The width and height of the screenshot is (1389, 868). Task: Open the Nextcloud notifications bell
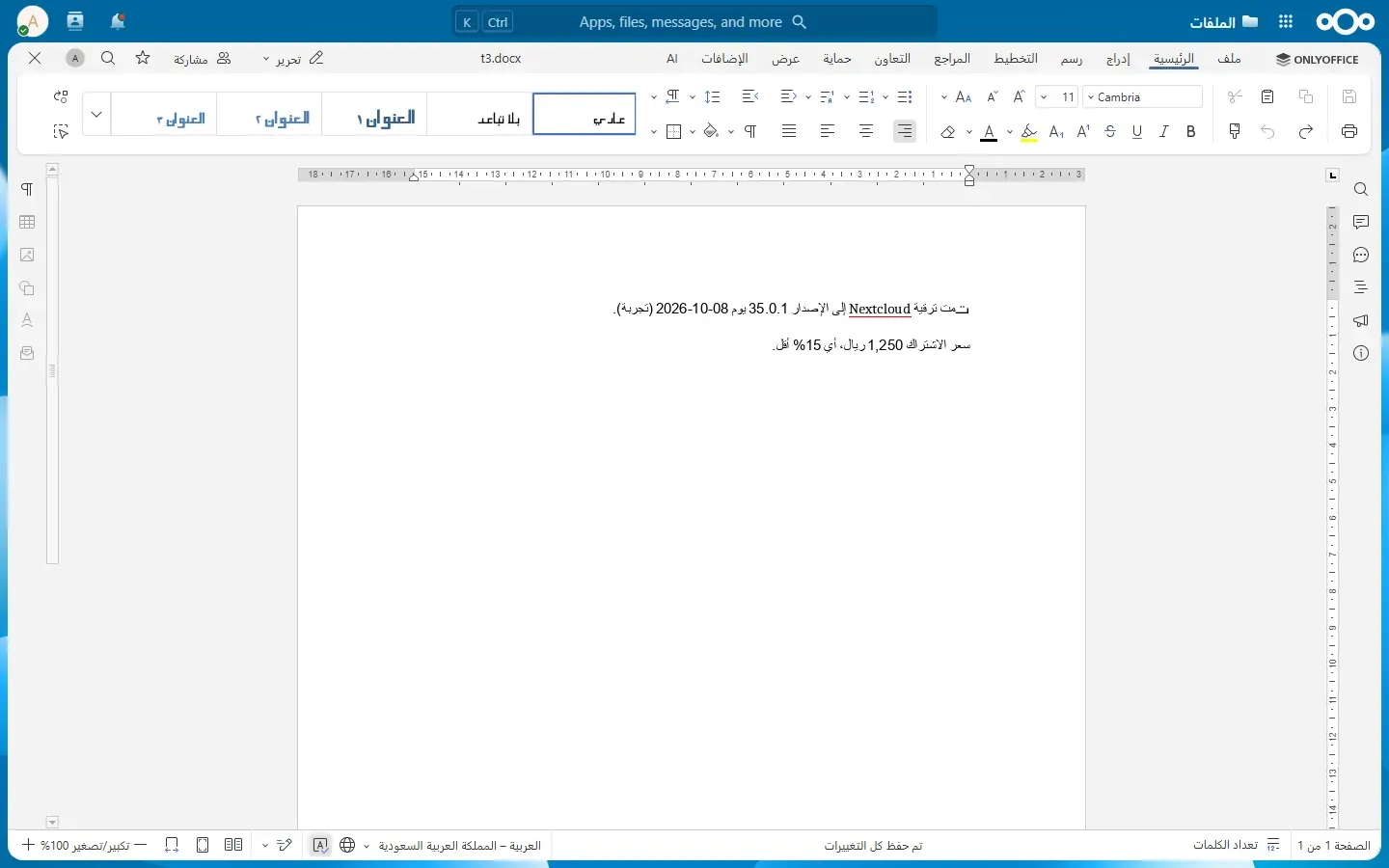(x=118, y=21)
